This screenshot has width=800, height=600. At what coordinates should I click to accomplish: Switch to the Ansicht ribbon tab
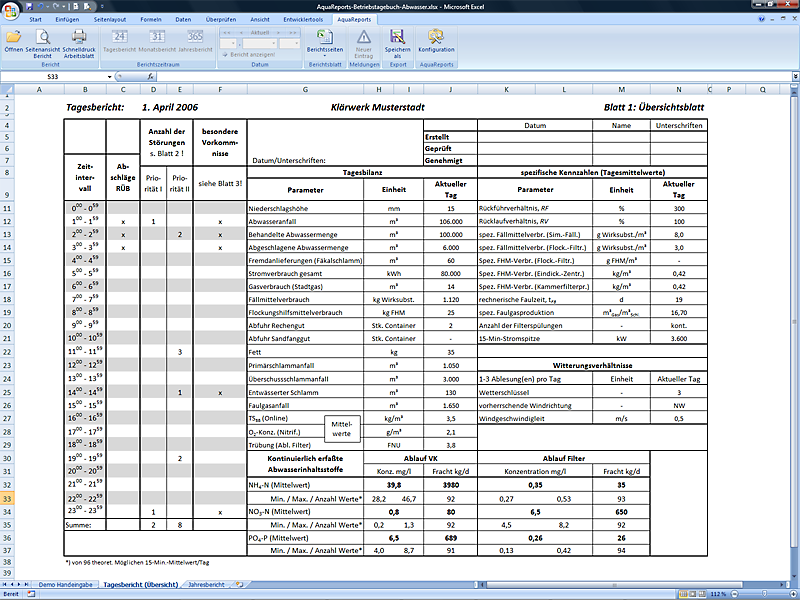260,19
